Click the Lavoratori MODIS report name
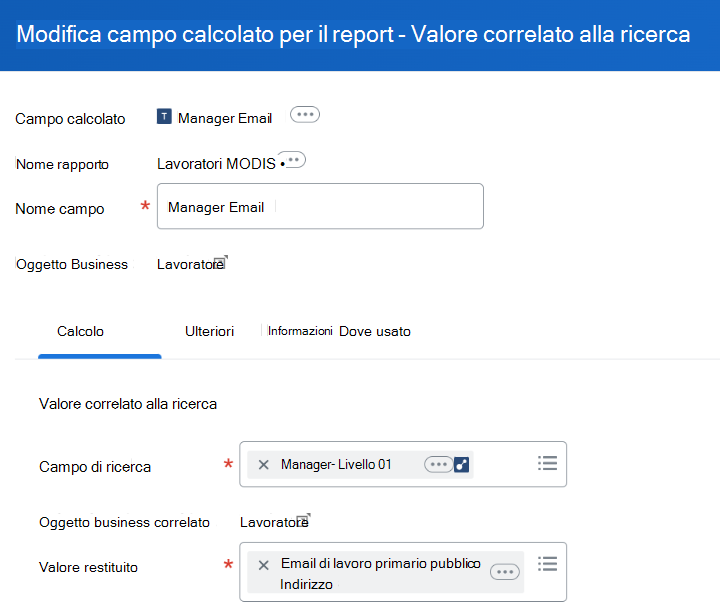Viewport: 720px width, 609px height. 216,164
